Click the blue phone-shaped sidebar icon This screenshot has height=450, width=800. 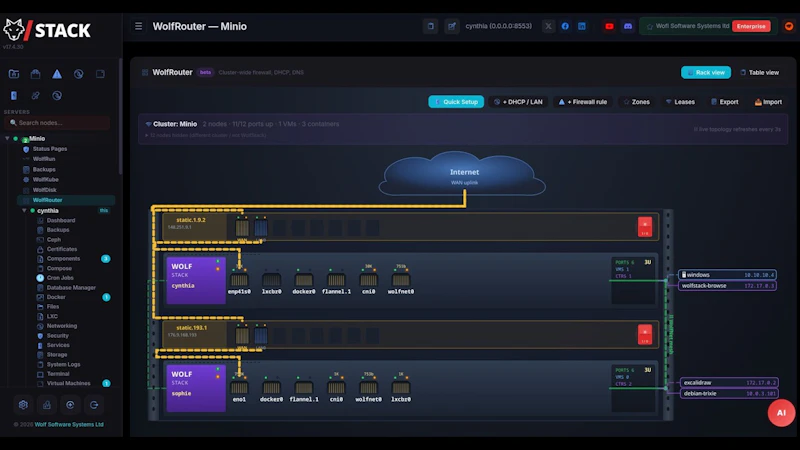14,95
